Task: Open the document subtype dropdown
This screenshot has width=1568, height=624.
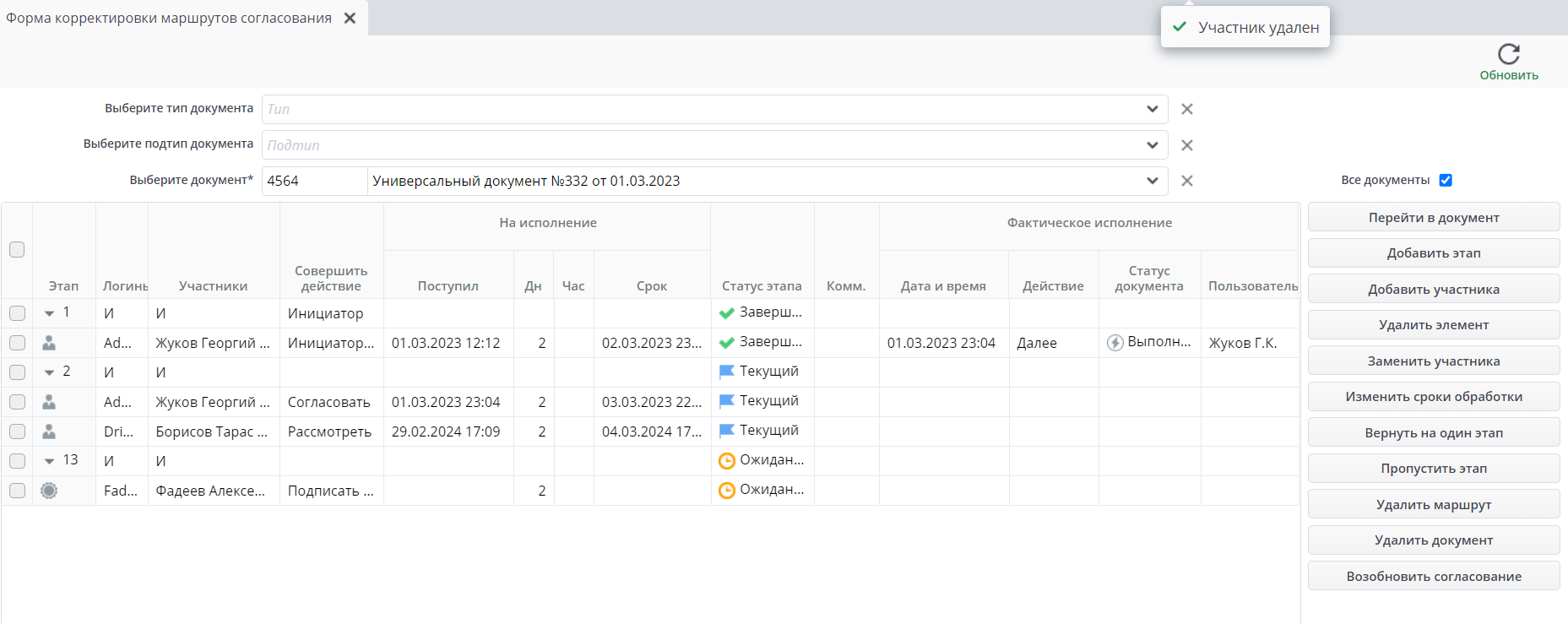Action: click(x=1152, y=145)
